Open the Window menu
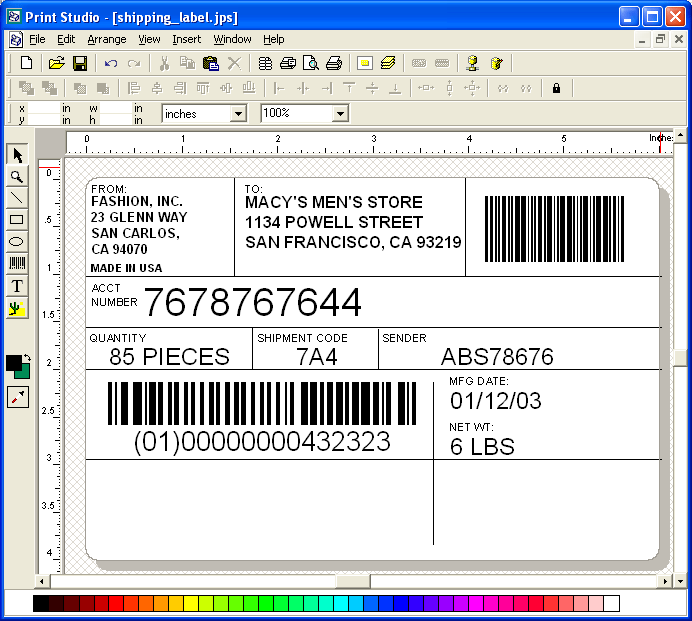This screenshot has width=692, height=621. point(233,39)
